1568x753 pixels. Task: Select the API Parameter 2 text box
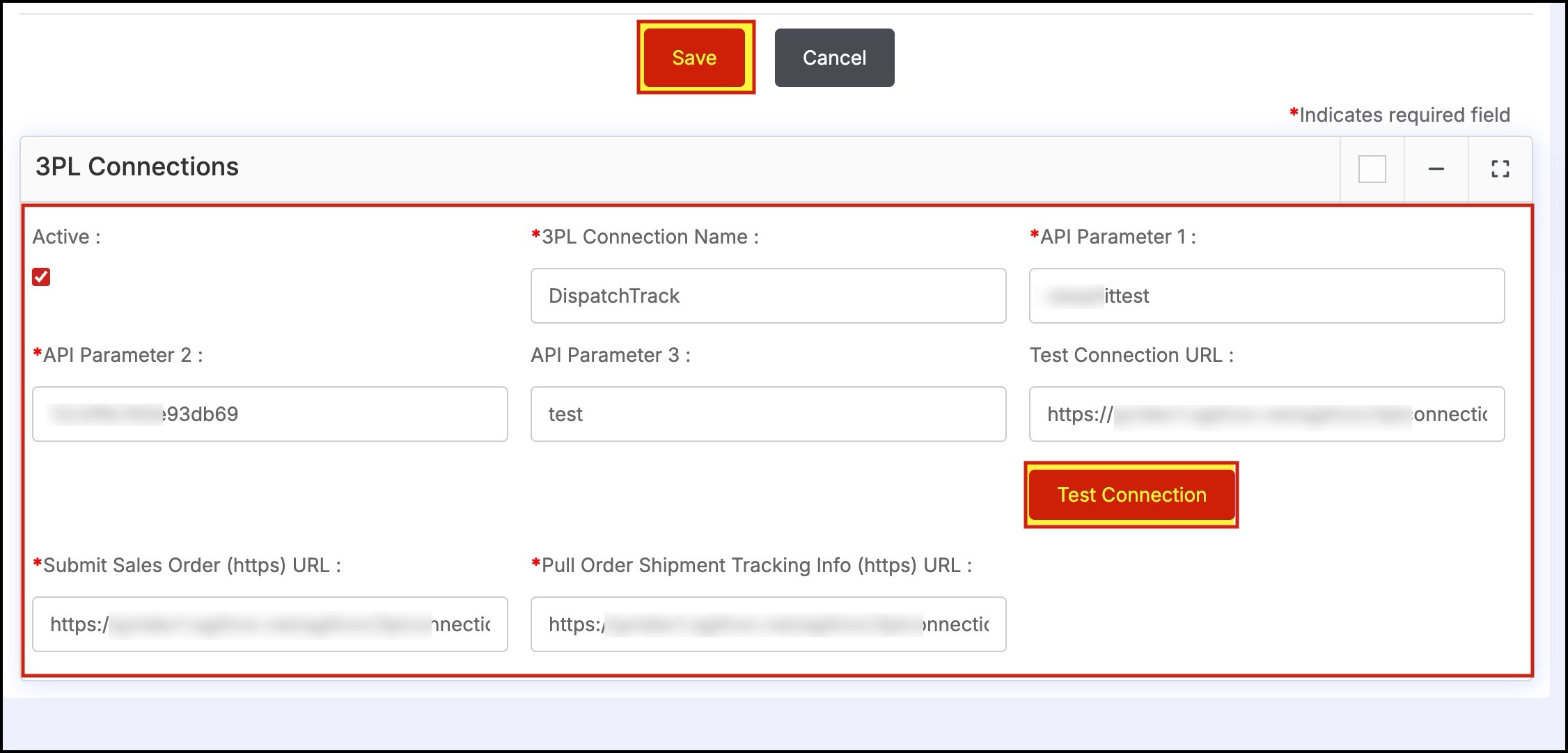point(269,414)
